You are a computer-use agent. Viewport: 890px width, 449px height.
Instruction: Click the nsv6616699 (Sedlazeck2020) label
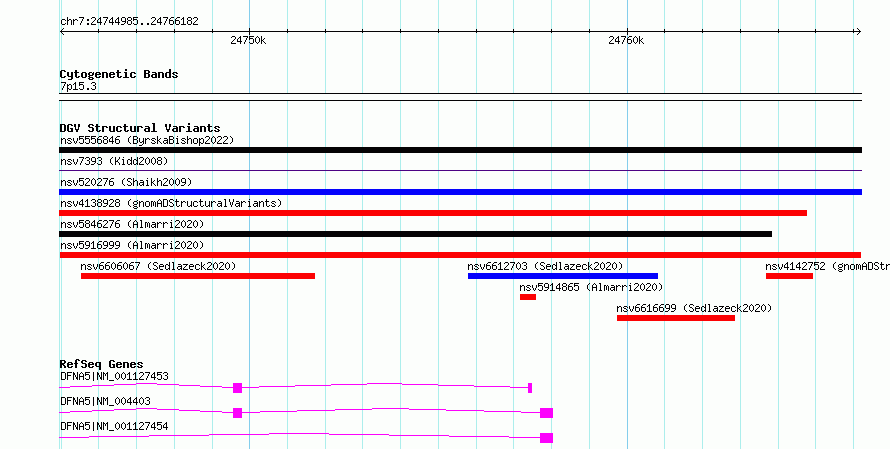pos(694,308)
